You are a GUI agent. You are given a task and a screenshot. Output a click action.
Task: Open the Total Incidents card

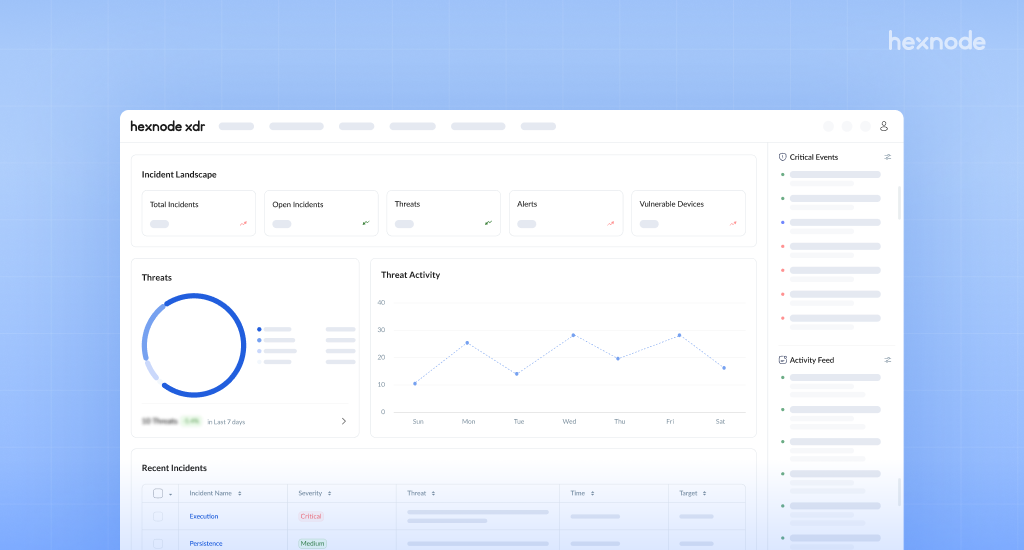[199, 213]
